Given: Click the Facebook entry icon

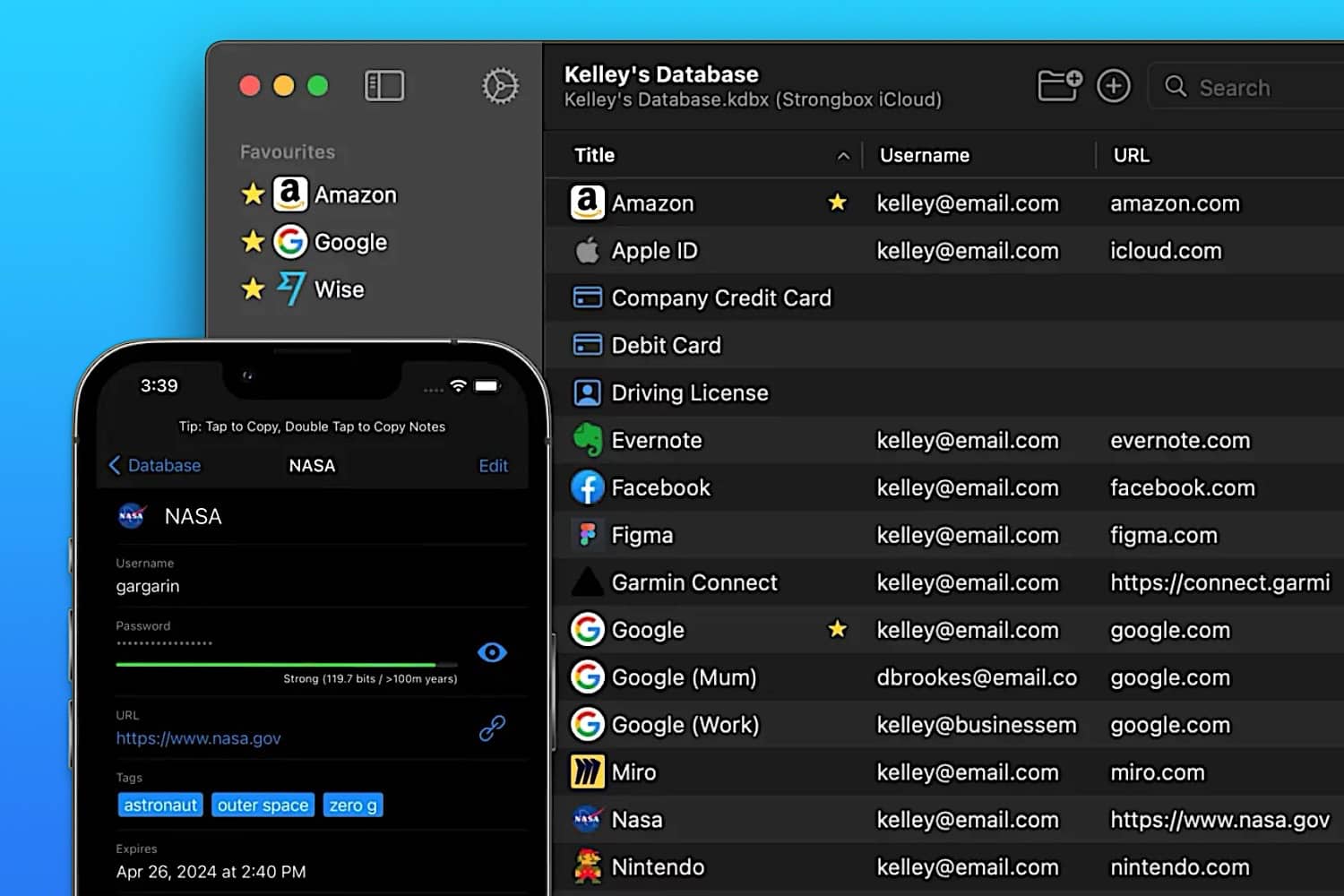Looking at the screenshot, I should click(588, 487).
